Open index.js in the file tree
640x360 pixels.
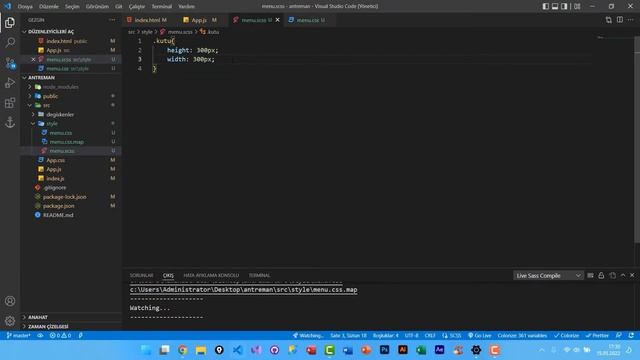click(55, 178)
